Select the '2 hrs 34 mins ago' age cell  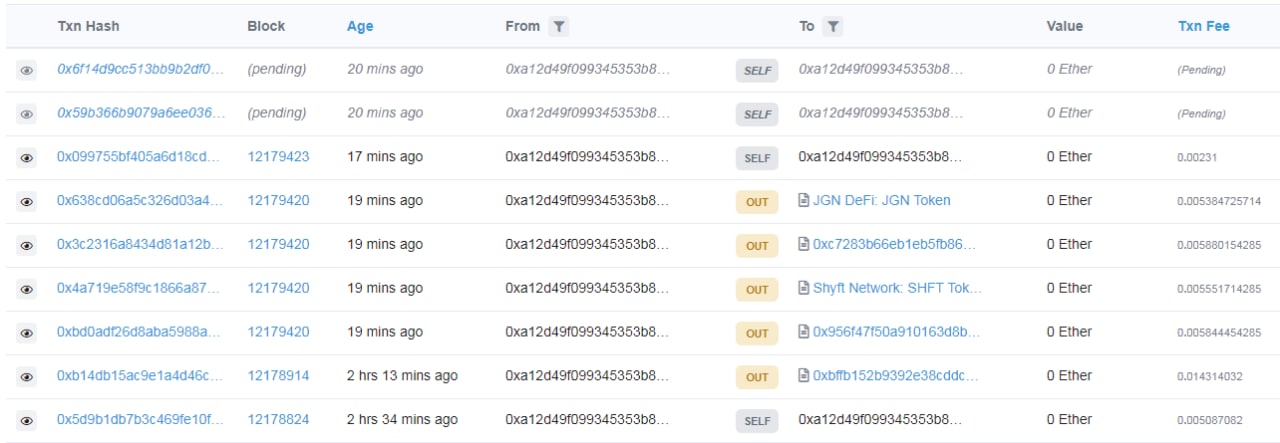point(402,419)
